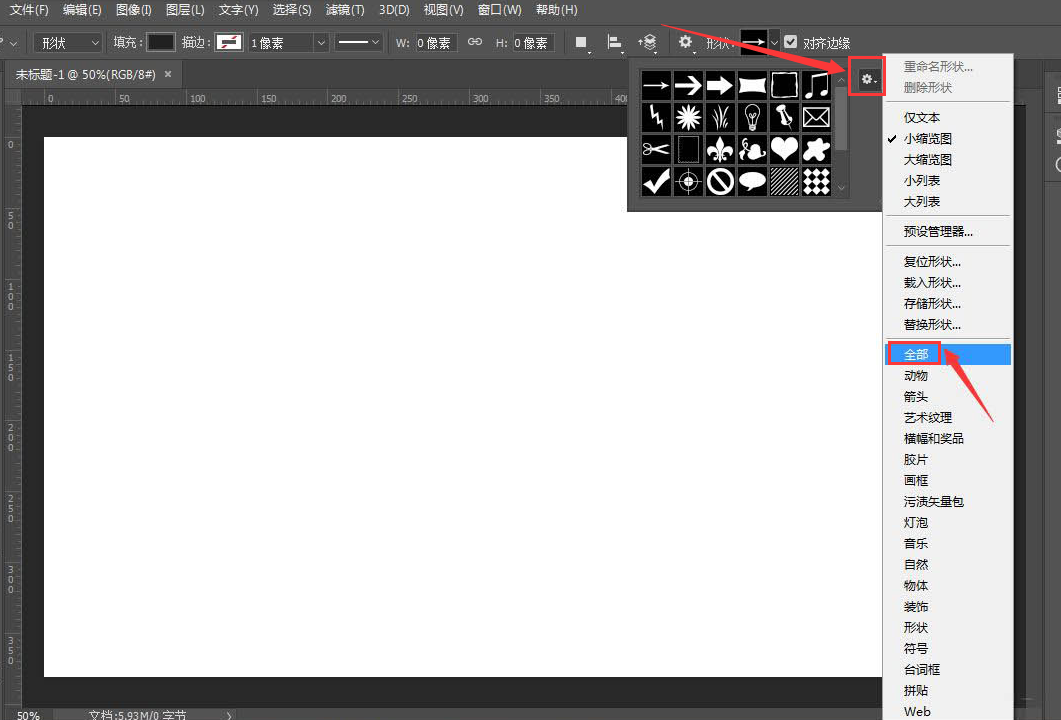Select the grass shape
Image resolution: width=1061 pixels, height=720 pixels.
[720, 118]
